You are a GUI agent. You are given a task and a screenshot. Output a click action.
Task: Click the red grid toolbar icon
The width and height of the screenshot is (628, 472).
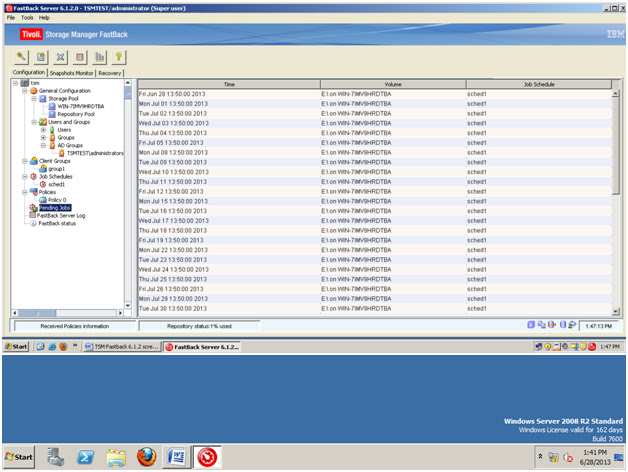coord(80,57)
